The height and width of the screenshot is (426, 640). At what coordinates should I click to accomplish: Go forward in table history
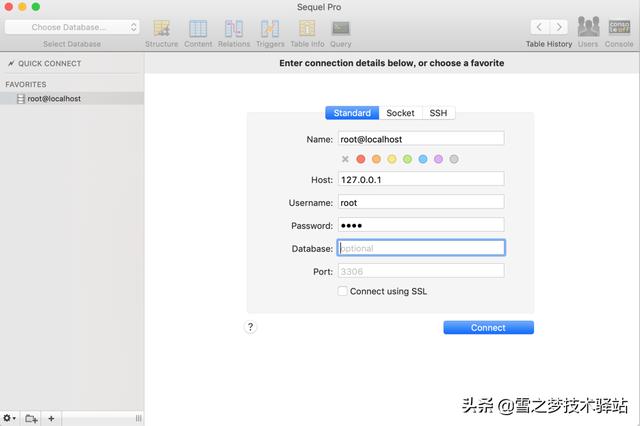click(558, 27)
